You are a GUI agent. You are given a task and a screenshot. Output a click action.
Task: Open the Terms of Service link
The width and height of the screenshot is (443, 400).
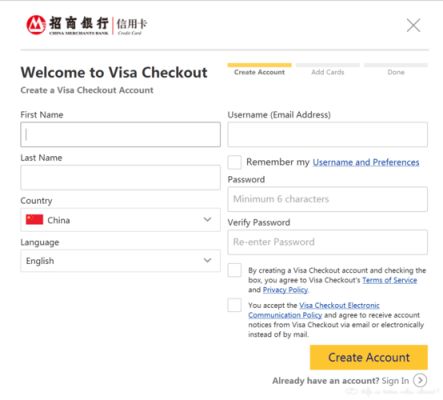point(389,280)
